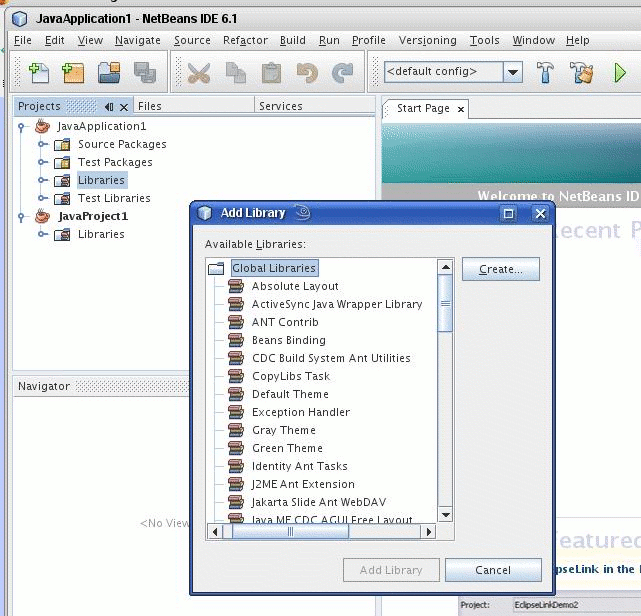Click the Source Packages folder icon
Viewport: 641px width, 616px height.
tap(62, 144)
